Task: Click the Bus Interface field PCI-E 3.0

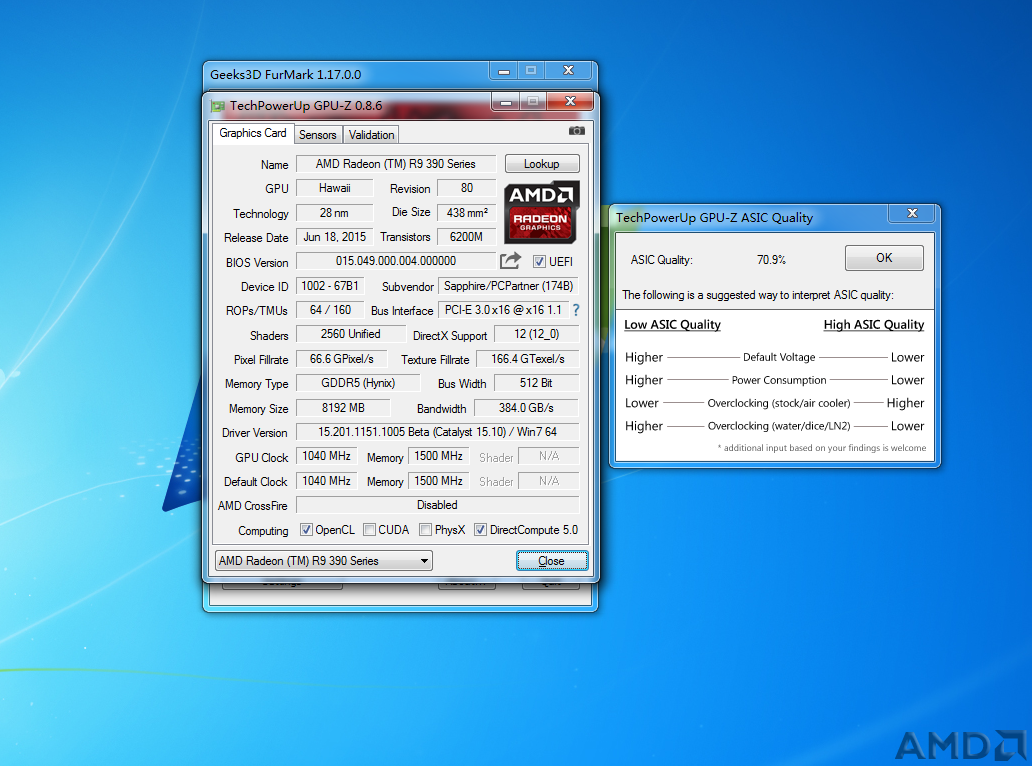Action: [503, 310]
